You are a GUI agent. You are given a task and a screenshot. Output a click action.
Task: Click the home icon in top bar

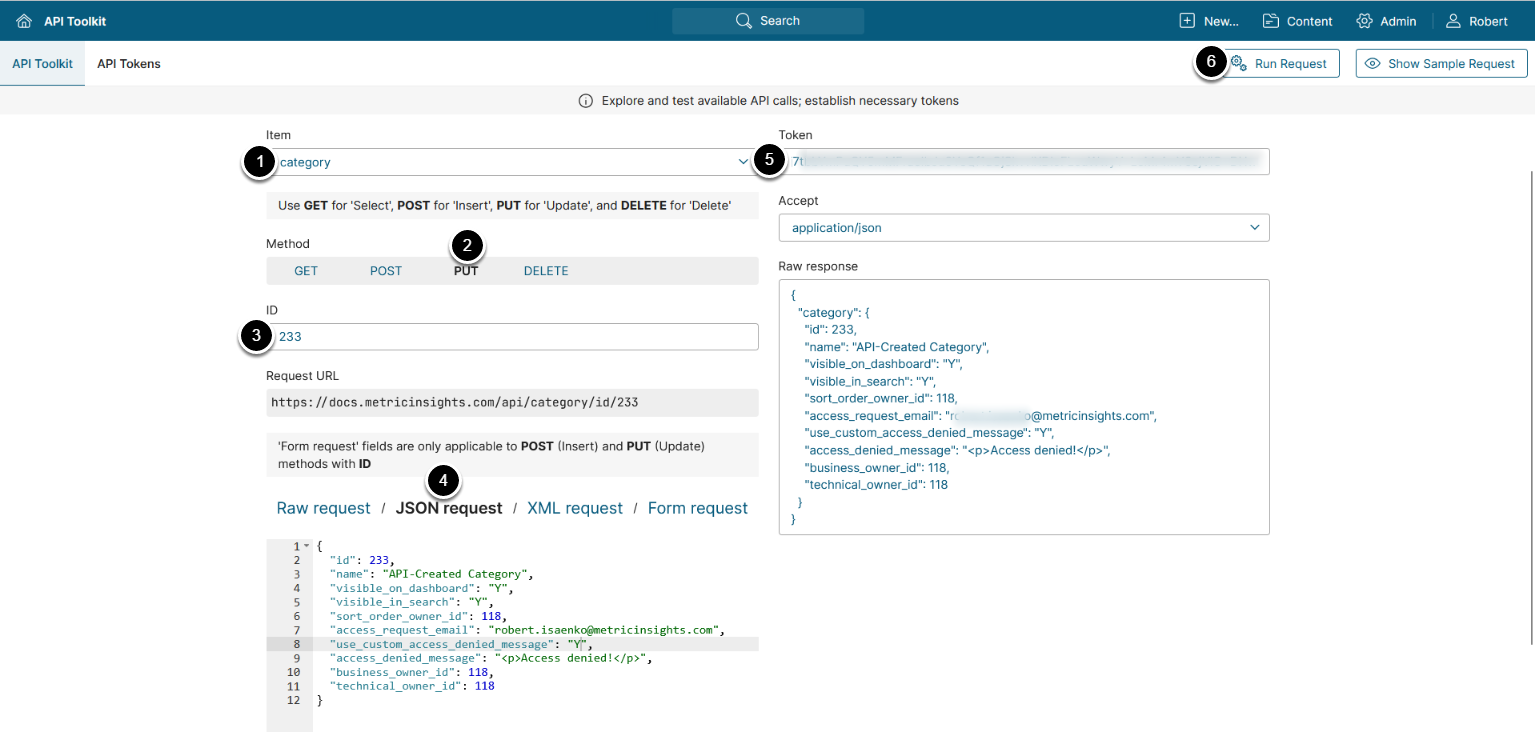point(24,21)
